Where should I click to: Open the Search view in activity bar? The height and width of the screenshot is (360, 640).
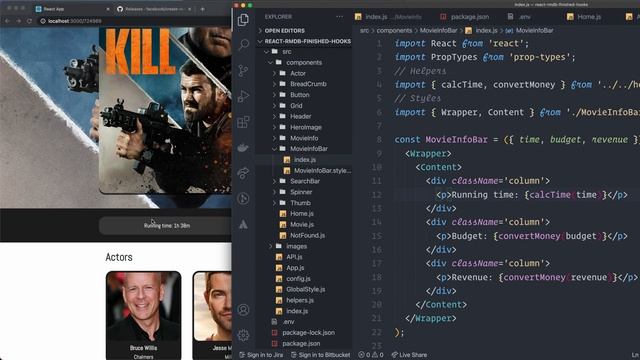point(243,44)
